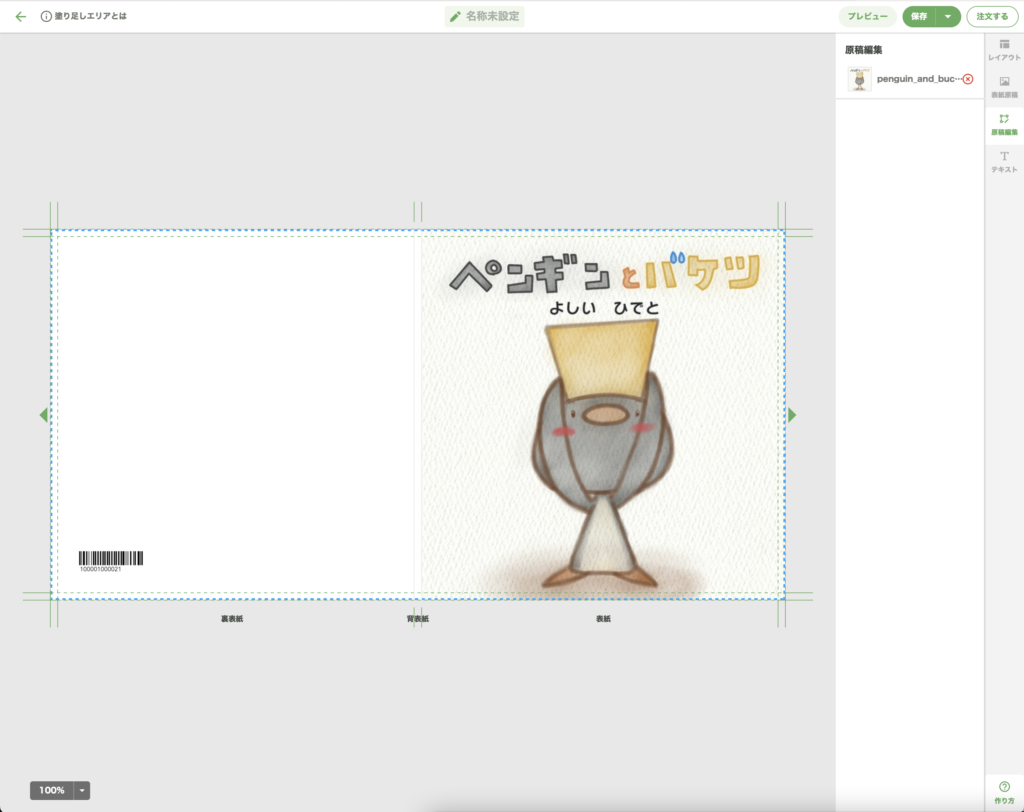Viewport: 1024px width, 812px height.
Task: Click the pencil icon next to 名称未設定
Action: (x=456, y=17)
